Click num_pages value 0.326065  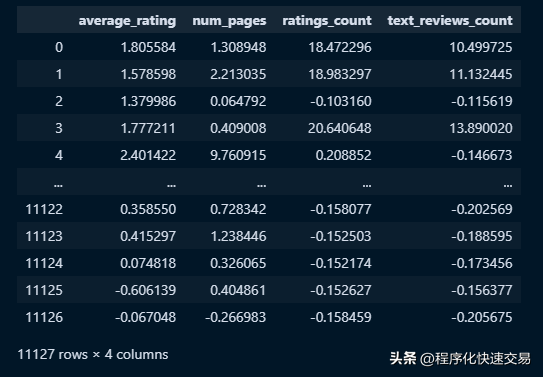click(x=238, y=263)
